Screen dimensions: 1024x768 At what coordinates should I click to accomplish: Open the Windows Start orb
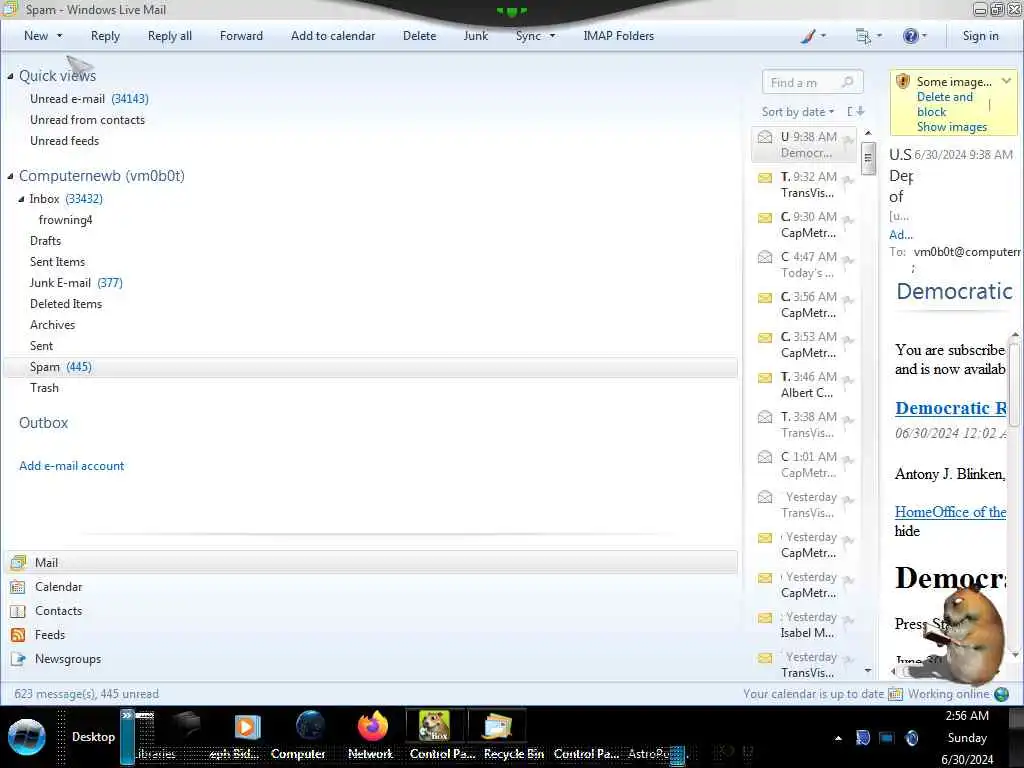point(27,737)
